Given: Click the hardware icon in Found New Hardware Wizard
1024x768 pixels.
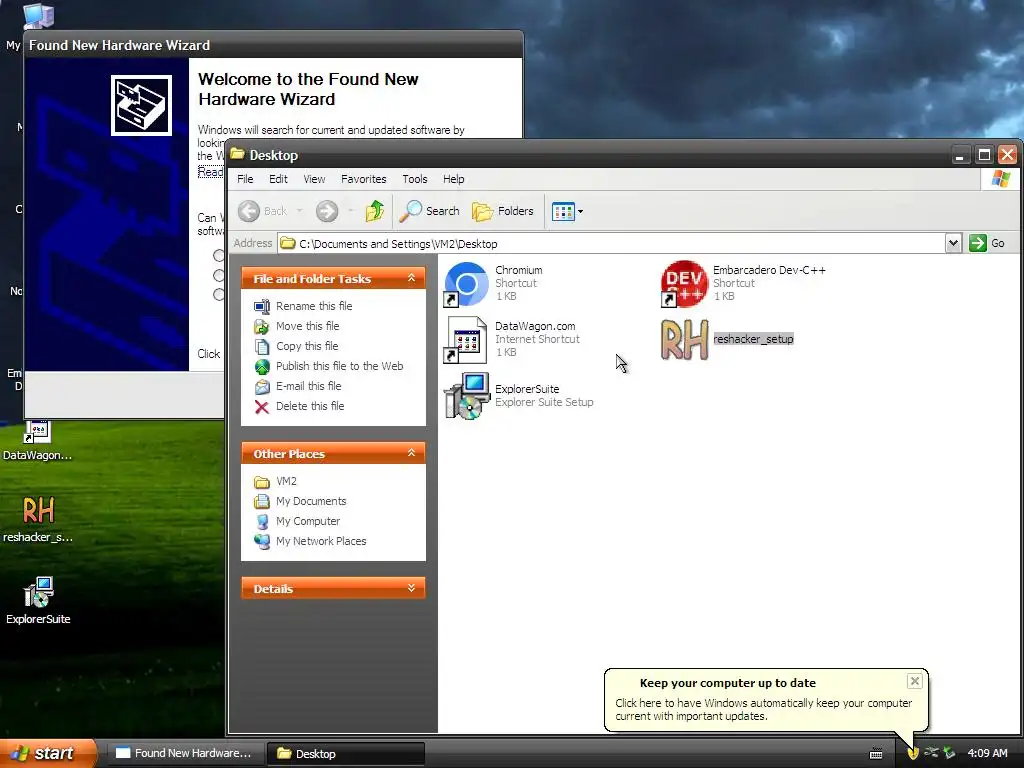Looking at the screenshot, I should pyautogui.click(x=141, y=105).
